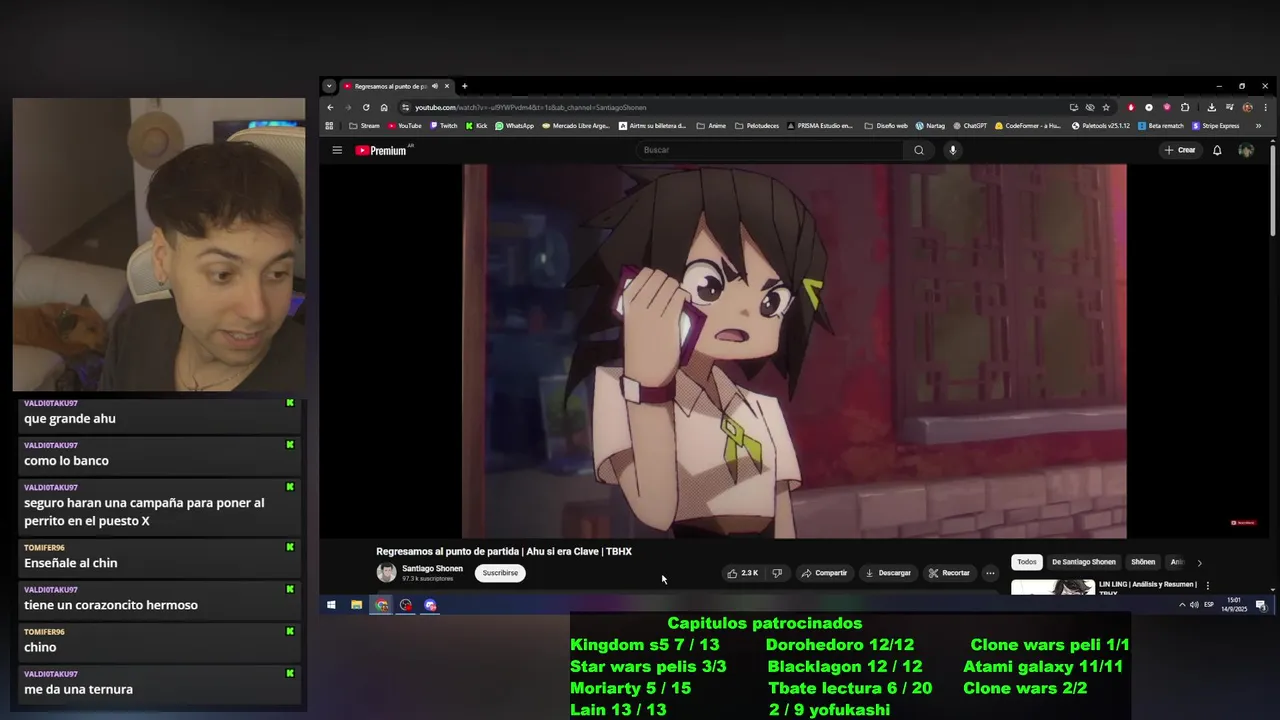
Task: Click the crossed-out eye icon in address bar
Action: (1090, 107)
